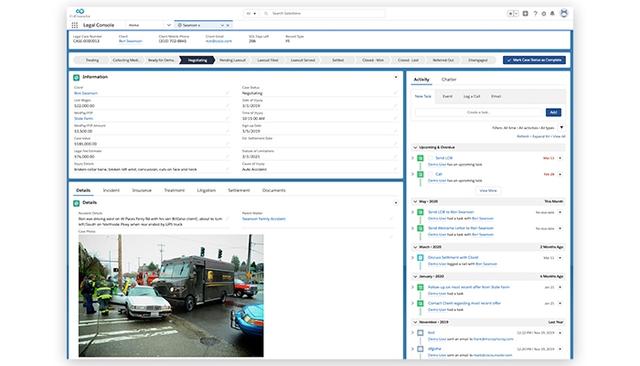Open the user avatar profile menu
The image size is (640, 366).
[564, 13]
